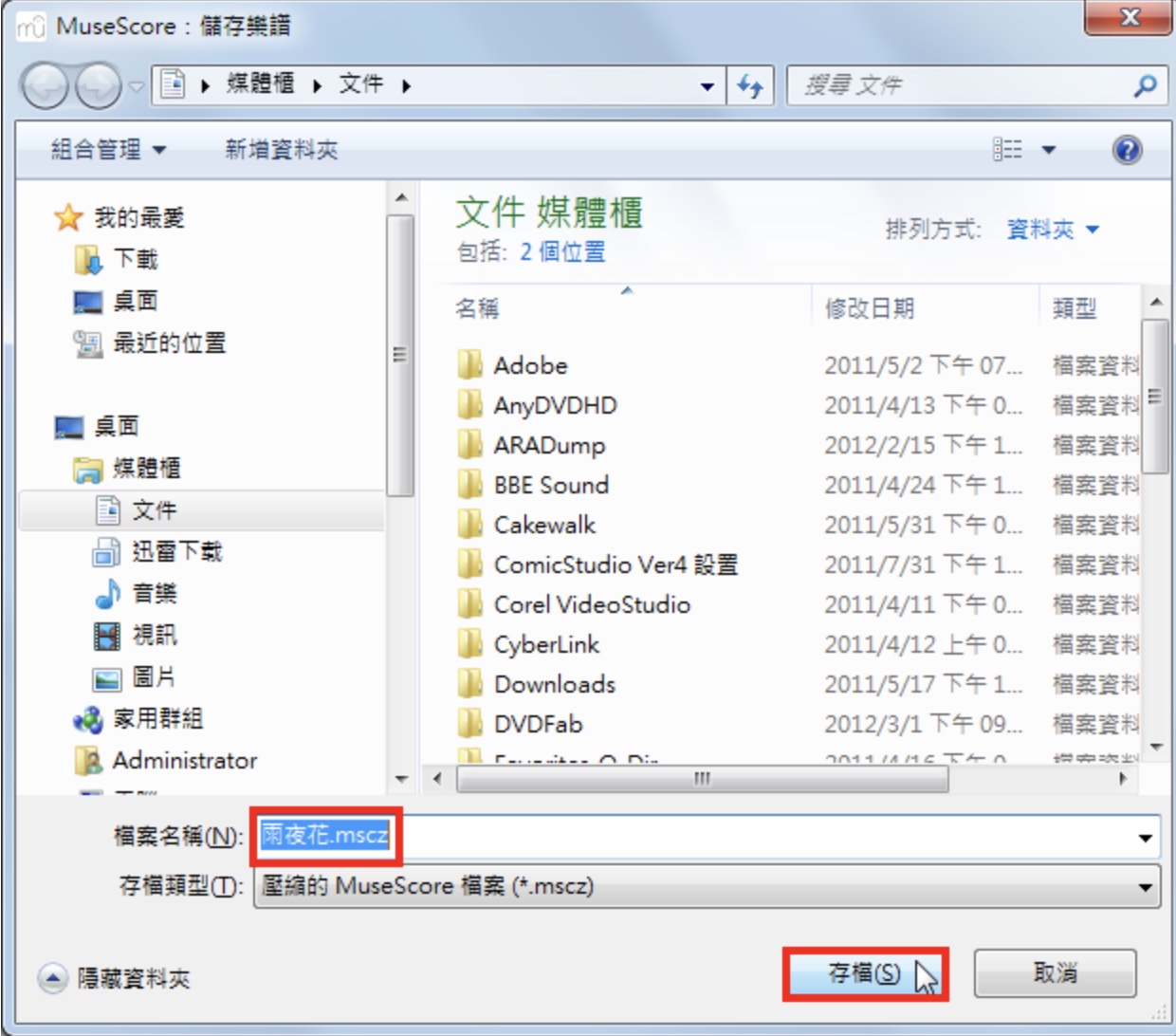Click 新增資料夾 in toolbar
Viewport: 1176px width, 1036px height.
pyautogui.click(x=281, y=150)
